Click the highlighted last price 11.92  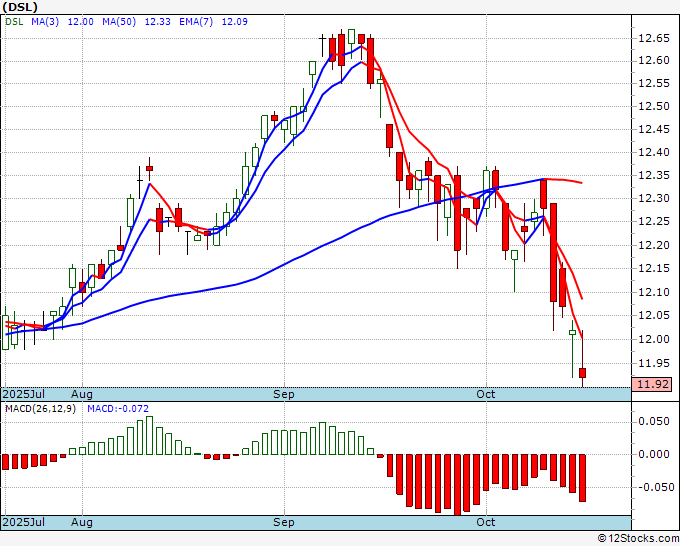click(x=653, y=384)
